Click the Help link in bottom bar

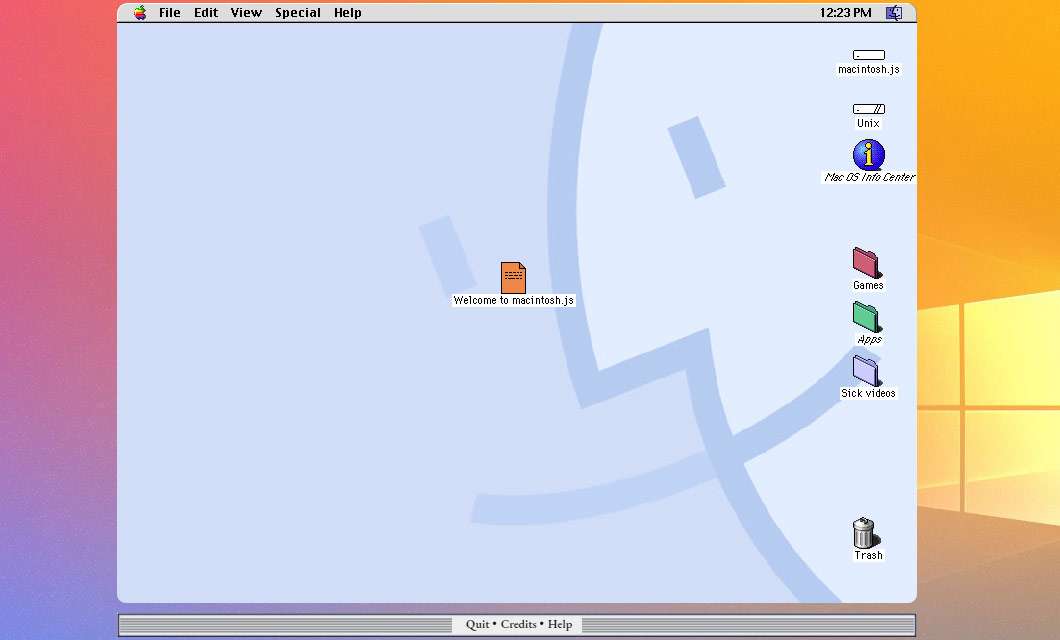click(560, 624)
